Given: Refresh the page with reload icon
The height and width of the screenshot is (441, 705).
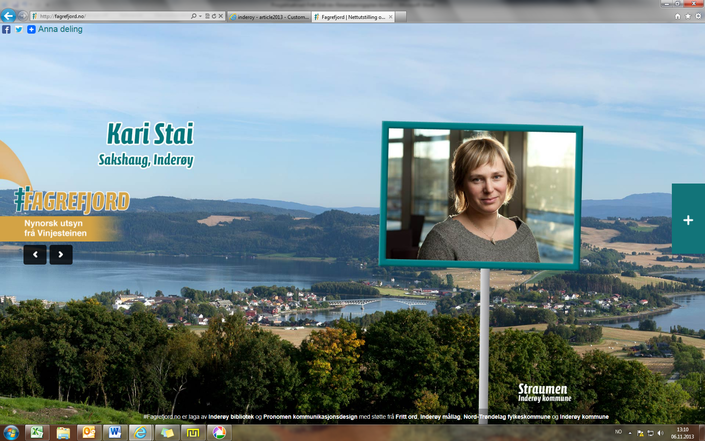Looking at the screenshot, I should pyautogui.click(x=214, y=16).
